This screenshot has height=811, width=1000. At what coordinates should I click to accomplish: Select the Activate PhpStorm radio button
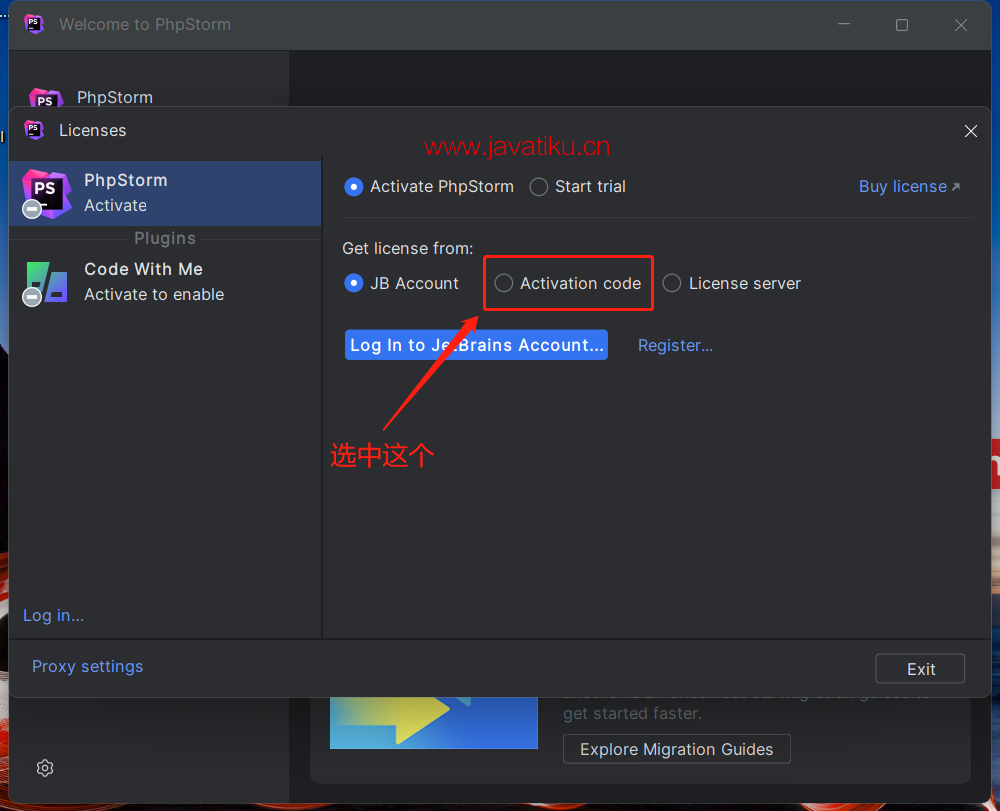354,187
